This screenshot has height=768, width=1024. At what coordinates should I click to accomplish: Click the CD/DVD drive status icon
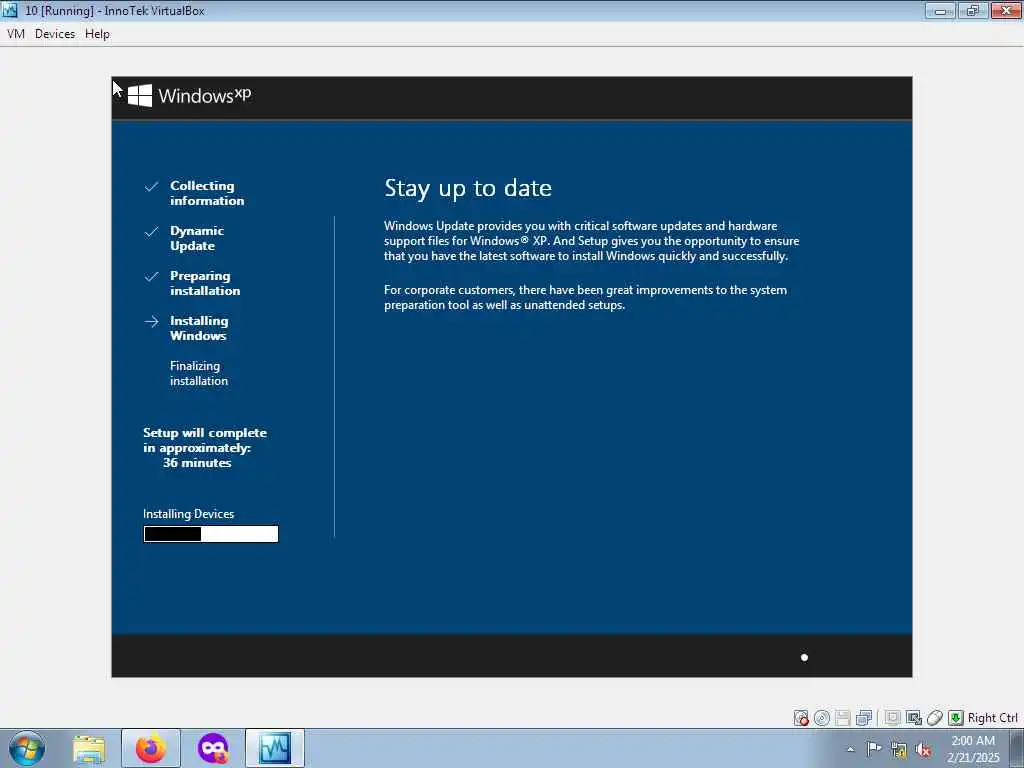pos(822,718)
